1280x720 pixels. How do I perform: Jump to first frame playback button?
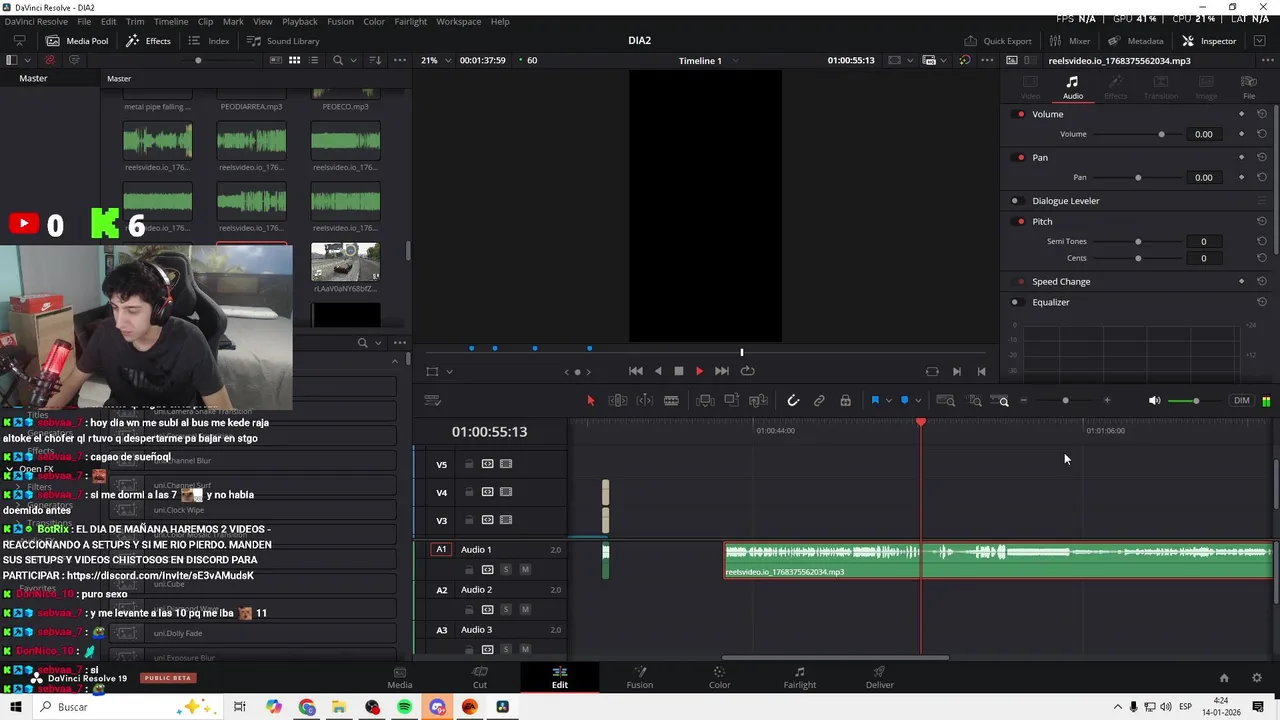(636, 371)
